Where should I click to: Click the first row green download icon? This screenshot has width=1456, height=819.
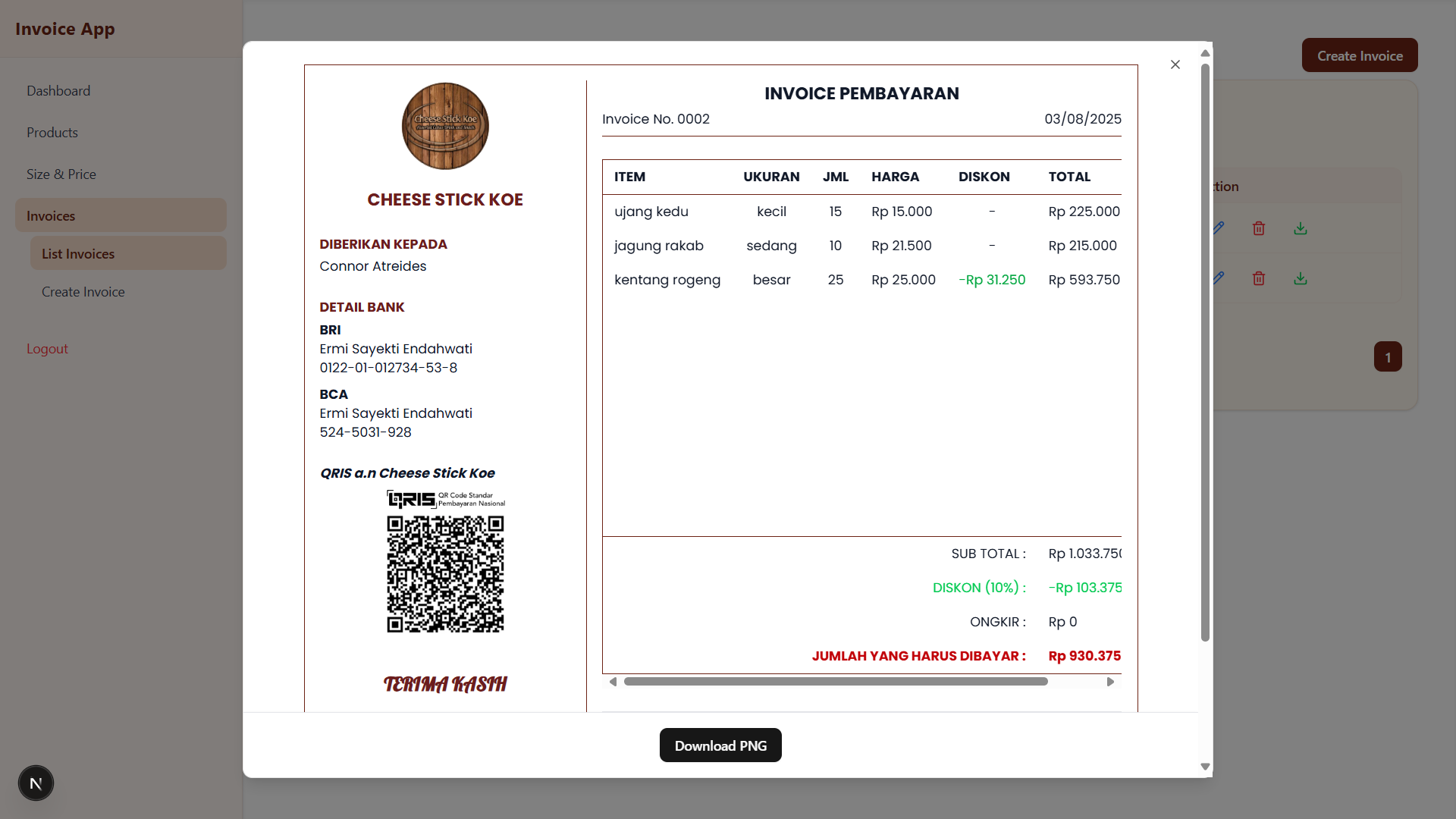coord(1300,228)
